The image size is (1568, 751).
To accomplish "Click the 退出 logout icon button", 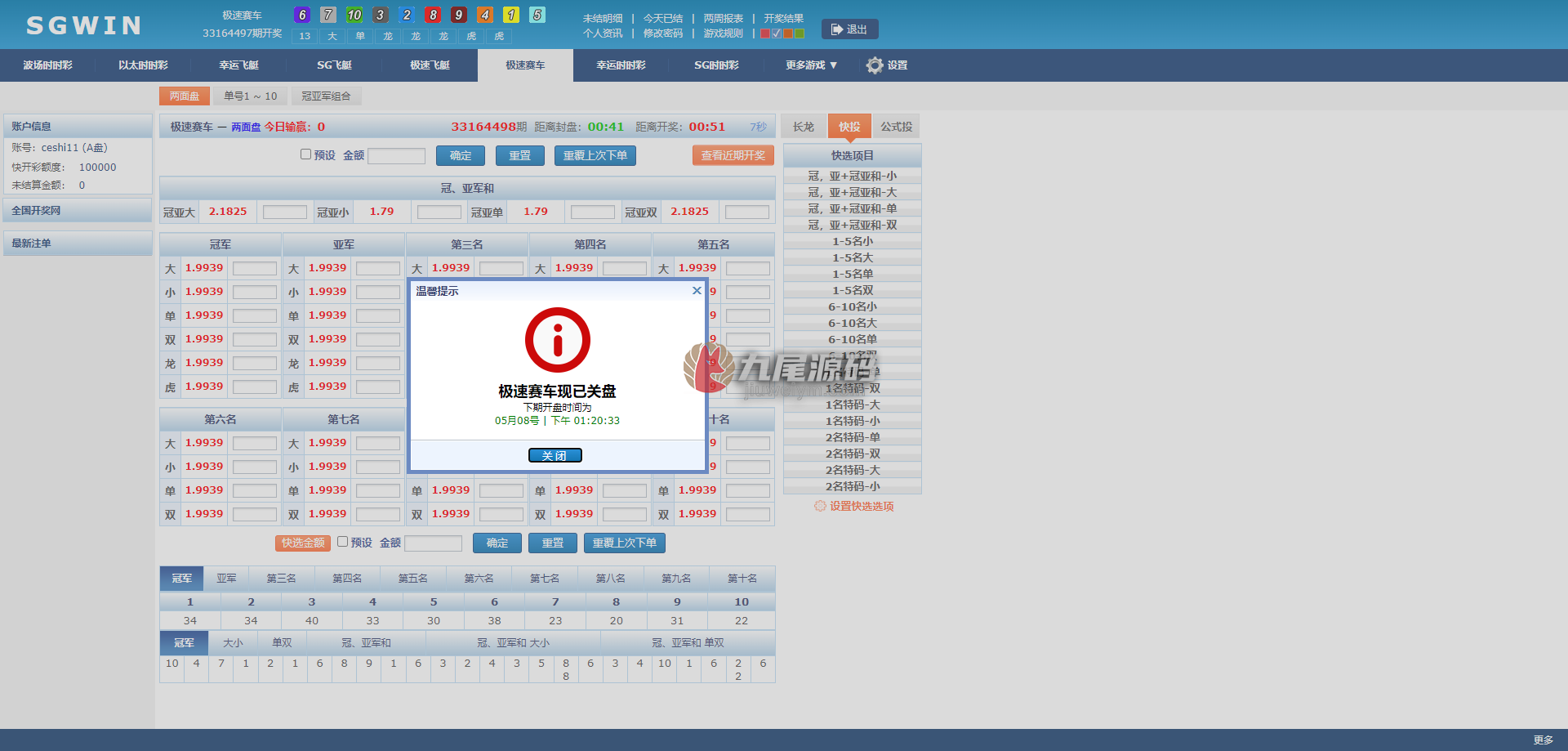I will (849, 29).
